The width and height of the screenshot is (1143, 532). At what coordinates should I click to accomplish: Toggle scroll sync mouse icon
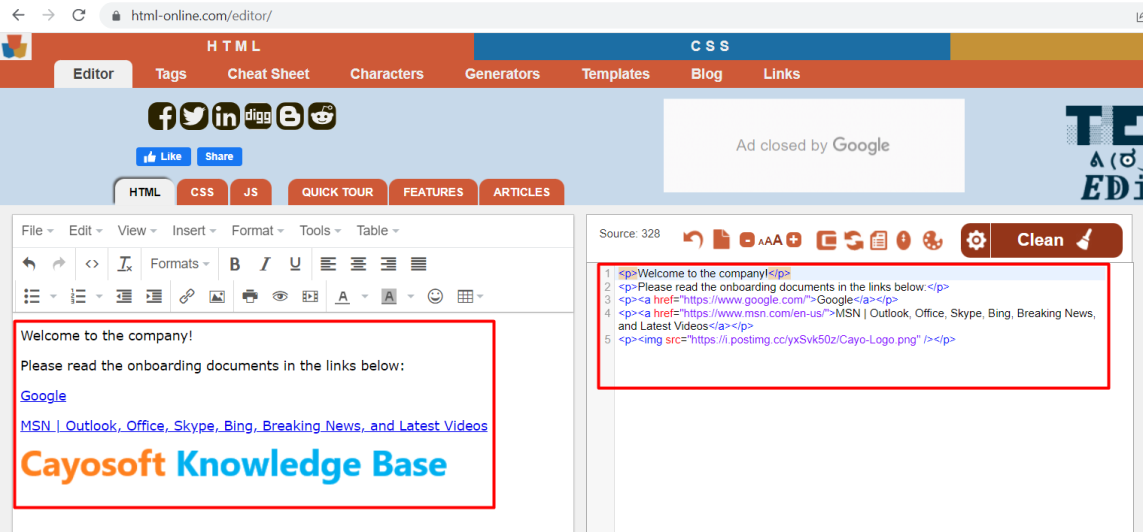[x=904, y=240]
